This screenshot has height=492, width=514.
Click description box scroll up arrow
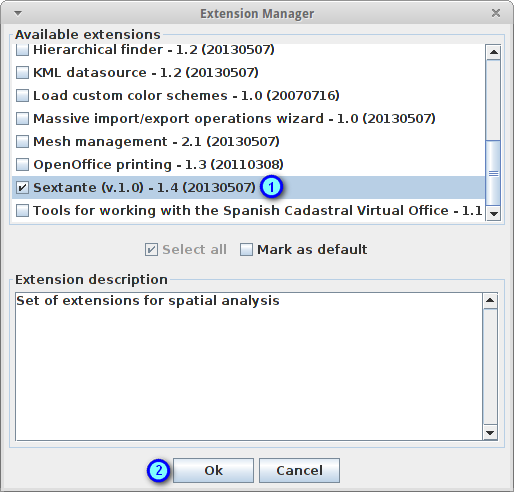490,301
